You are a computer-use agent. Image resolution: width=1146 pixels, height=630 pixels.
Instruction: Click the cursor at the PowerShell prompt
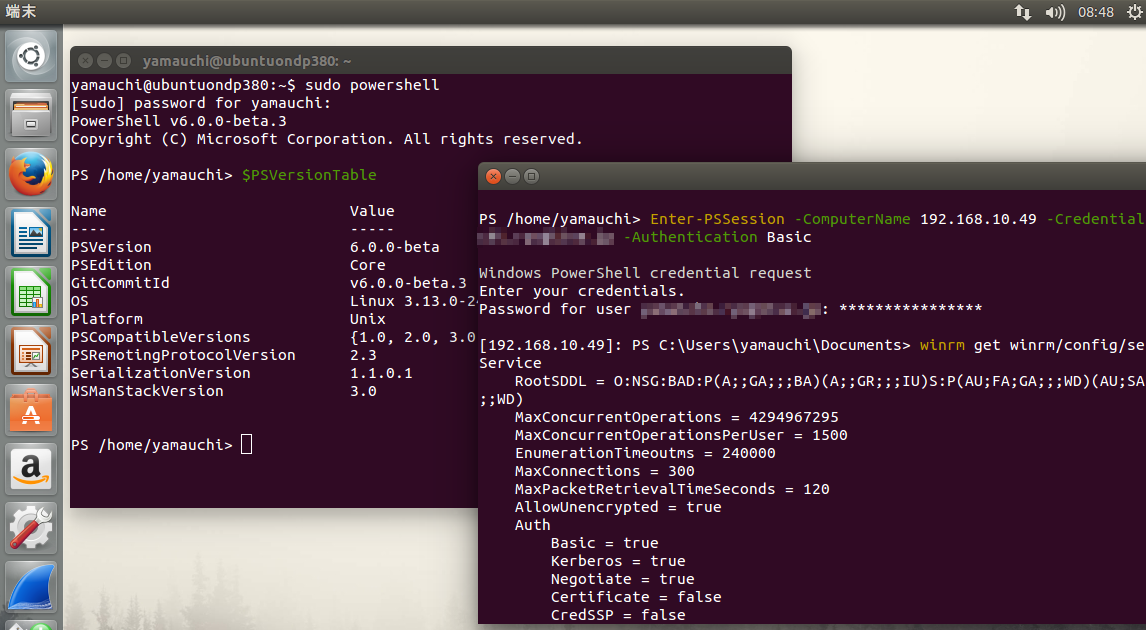246,444
